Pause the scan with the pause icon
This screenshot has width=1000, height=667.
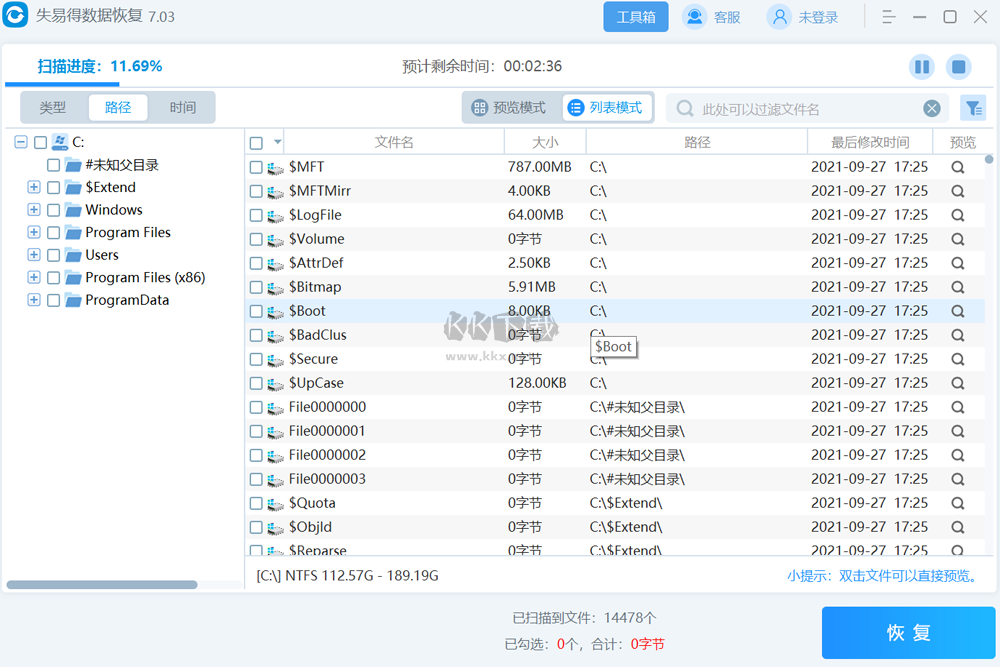coord(921,67)
